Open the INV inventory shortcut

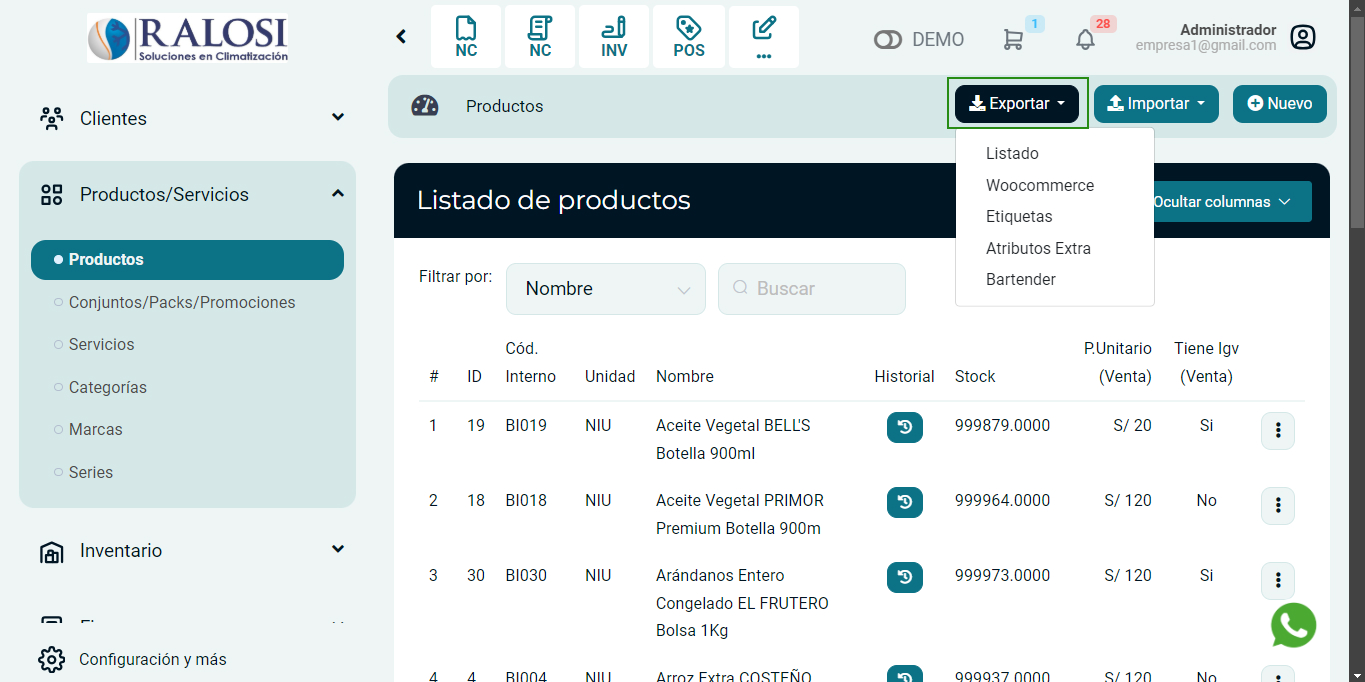pos(614,37)
